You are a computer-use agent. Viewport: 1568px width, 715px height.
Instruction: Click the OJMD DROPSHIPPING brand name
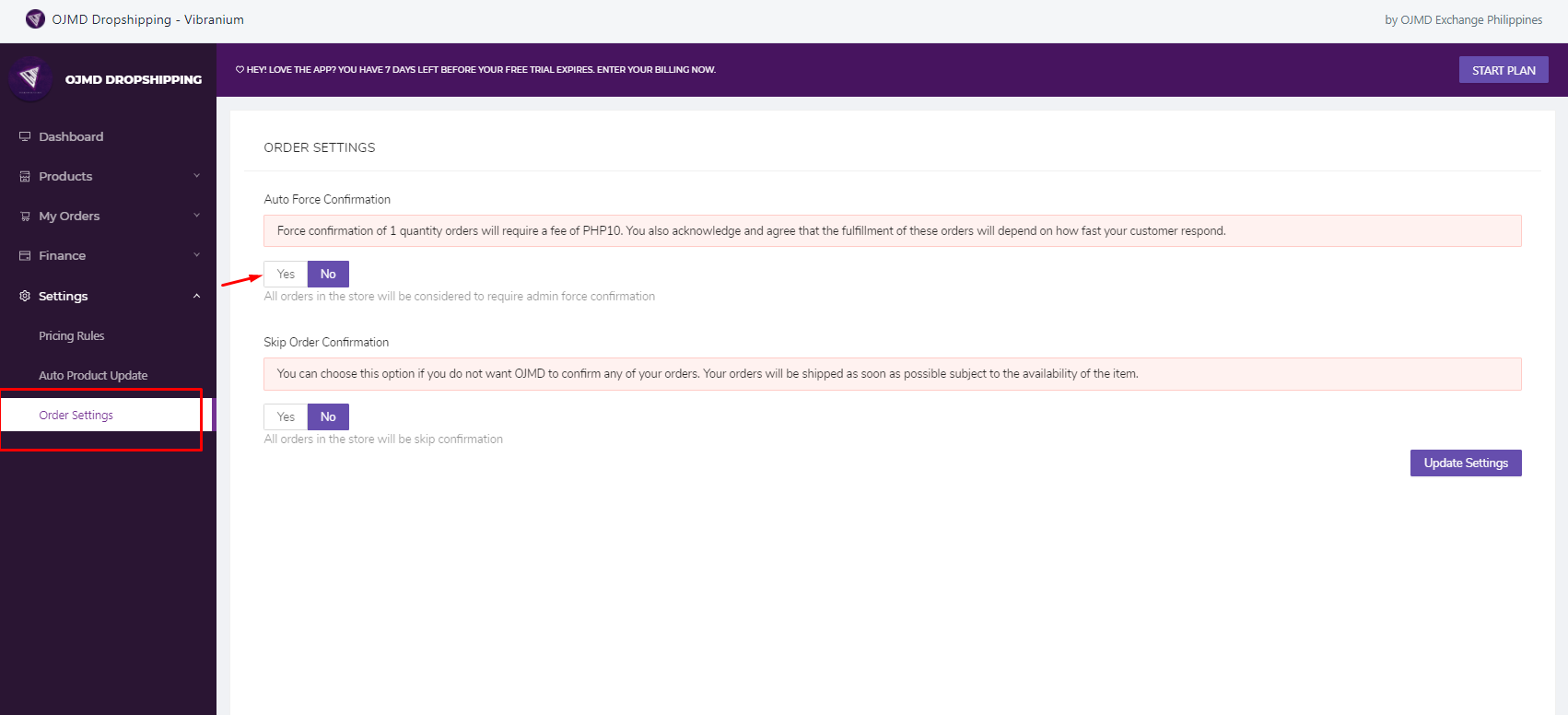(134, 80)
